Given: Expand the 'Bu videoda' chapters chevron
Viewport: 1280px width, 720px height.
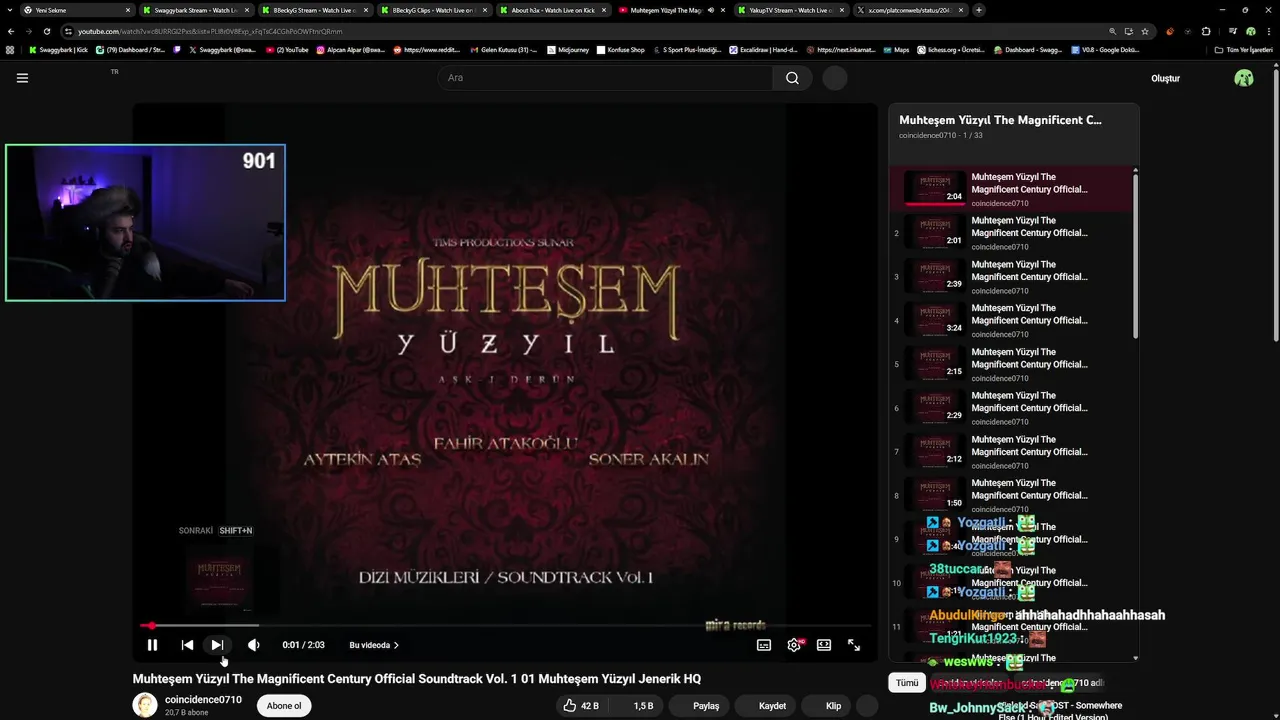Looking at the screenshot, I should [396, 645].
